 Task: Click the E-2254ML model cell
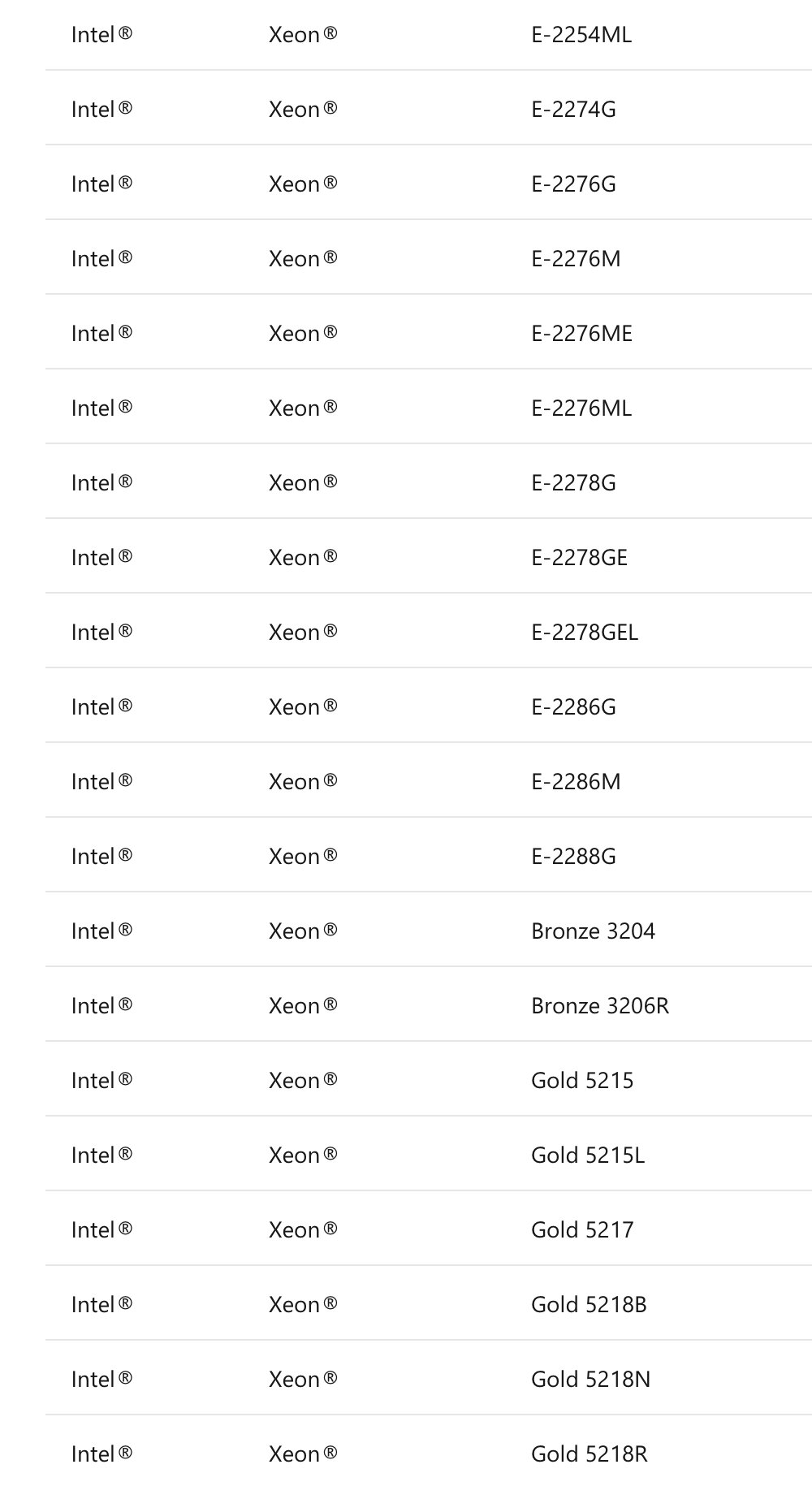pyautogui.click(x=581, y=35)
